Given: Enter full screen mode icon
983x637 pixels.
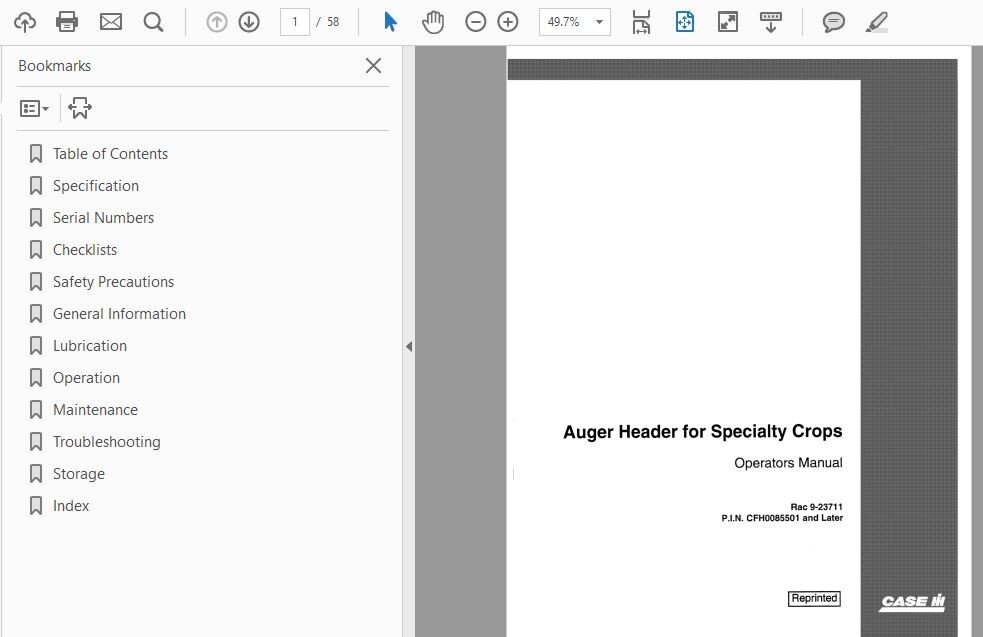Looking at the screenshot, I should tap(728, 22).
